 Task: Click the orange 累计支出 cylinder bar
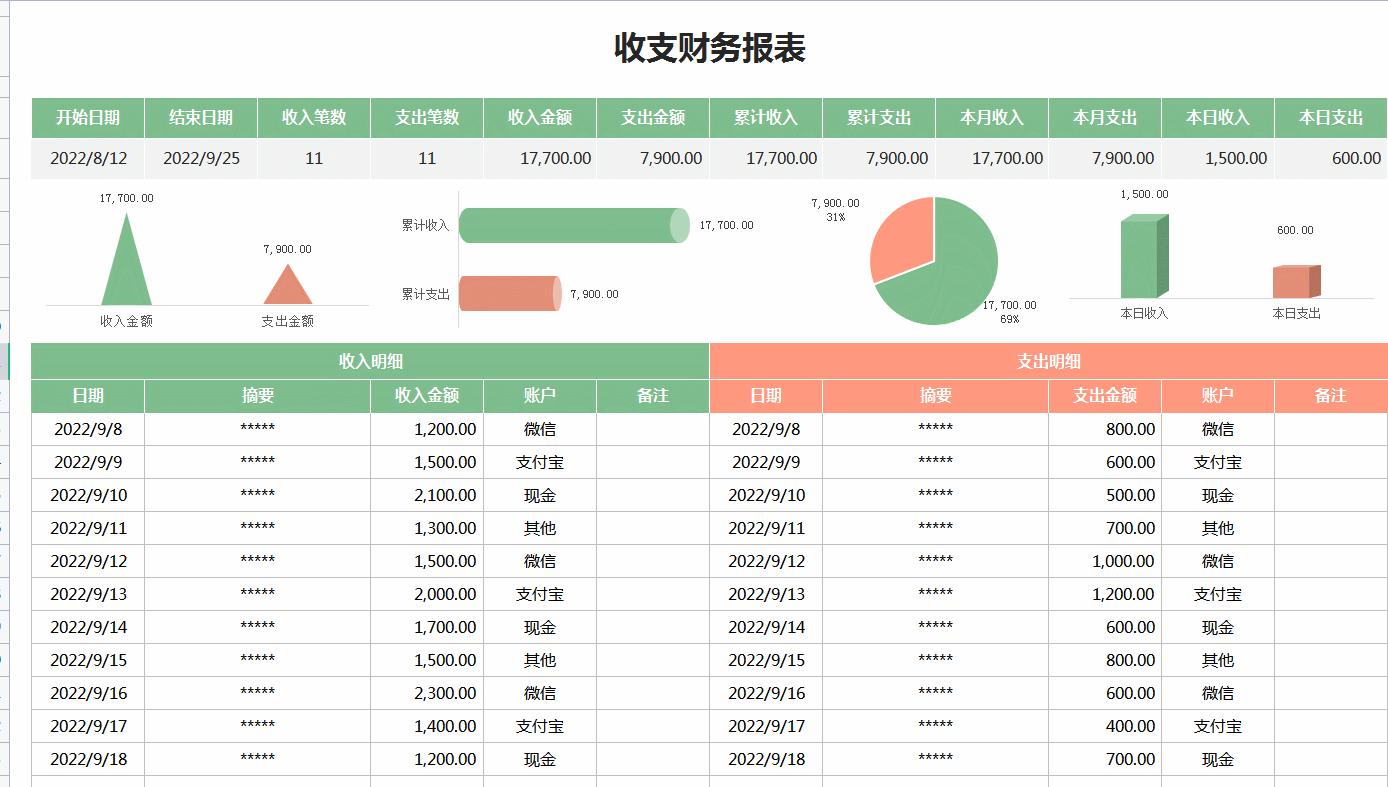510,292
